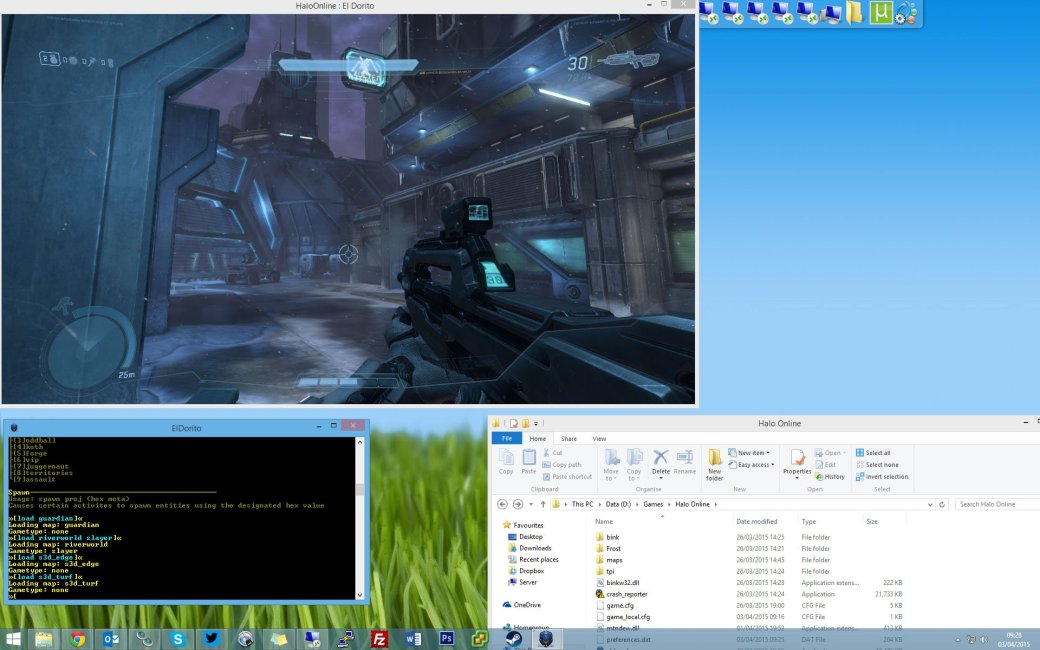This screenshot has width=1040, height=650.
Task: Click Data (D:) in address breadcrumb
Action: point(618,504)
